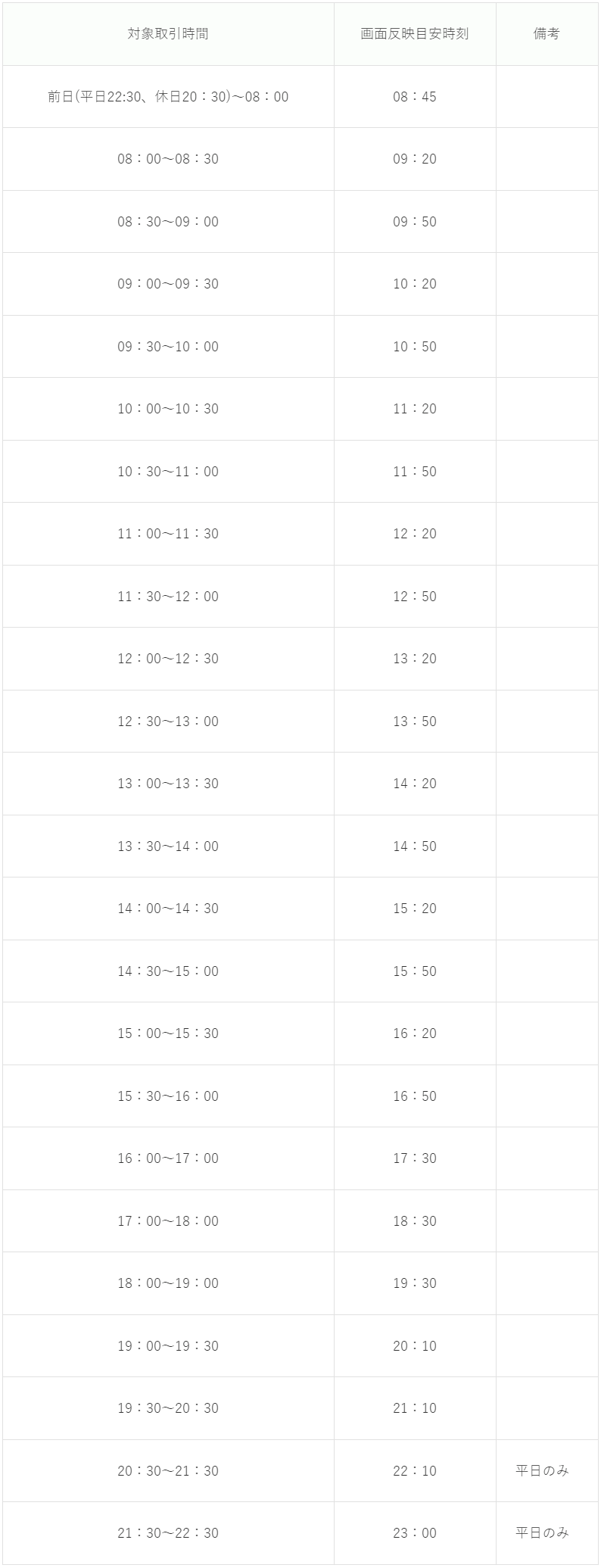The height and width of the screenshot is (1568, 601).
Task: Select the 16:00〜17:00 time range cell
Action: pos(168,1158)
